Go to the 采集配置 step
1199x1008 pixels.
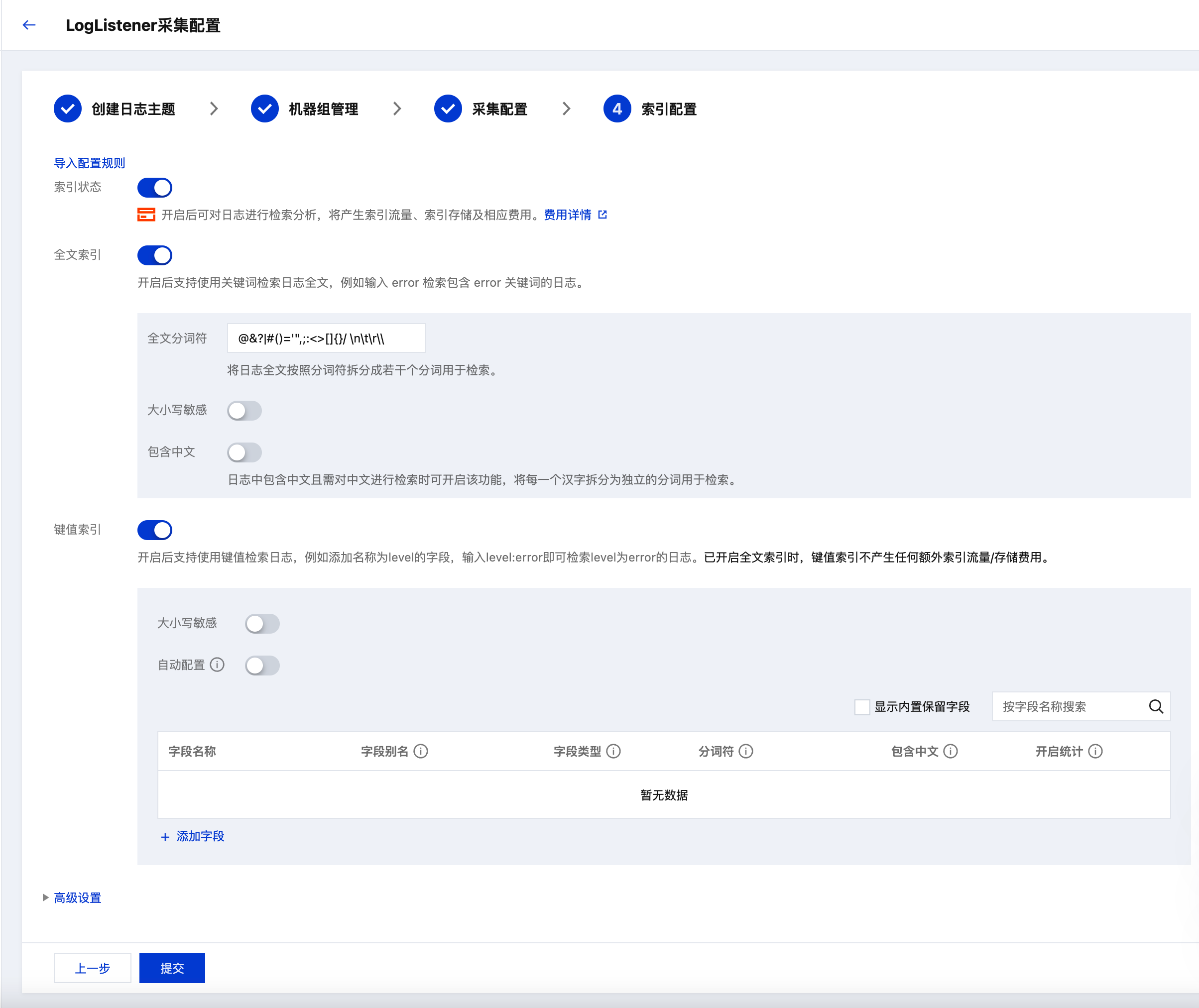click(x=499, y=109)
